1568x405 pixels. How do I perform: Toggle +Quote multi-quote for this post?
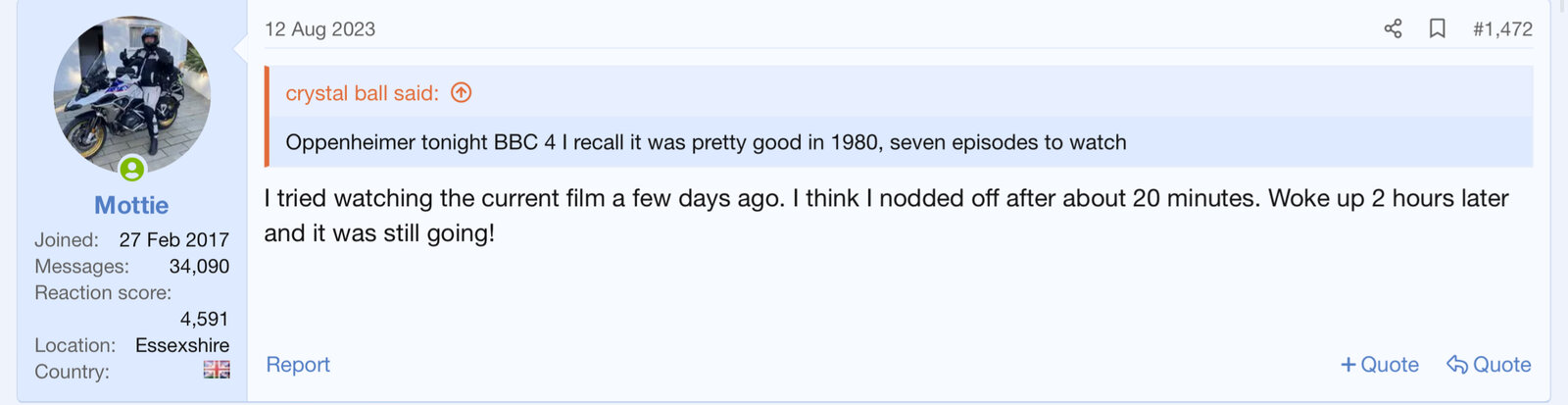point(1380,365)
